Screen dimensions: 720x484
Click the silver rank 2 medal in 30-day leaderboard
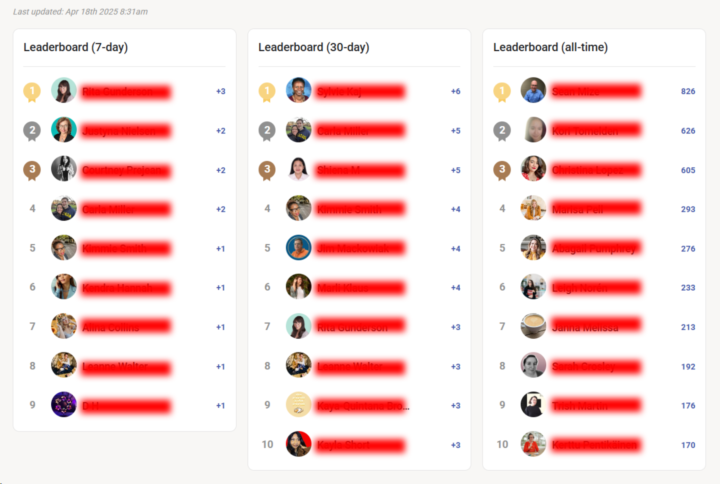click(x=267, y=131)
